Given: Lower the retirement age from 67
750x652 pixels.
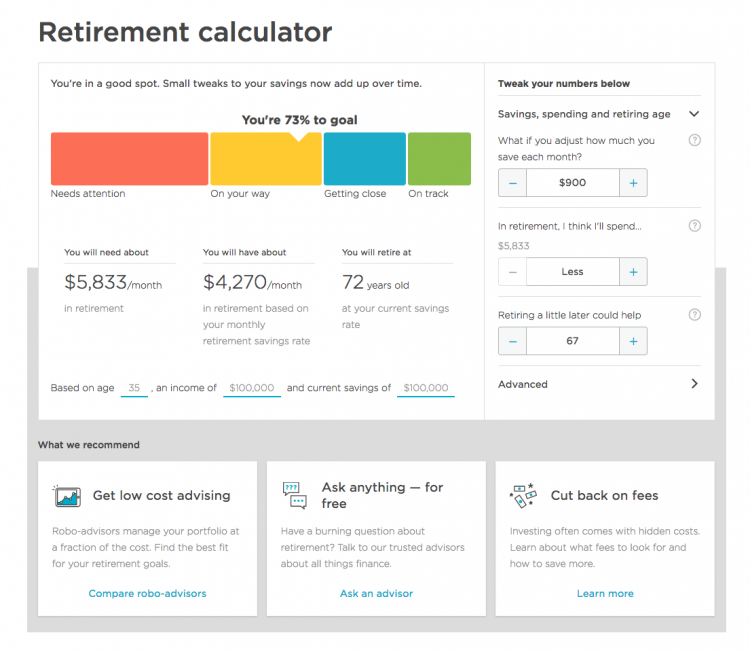Looking at the screenshot, I should point(513,341).
